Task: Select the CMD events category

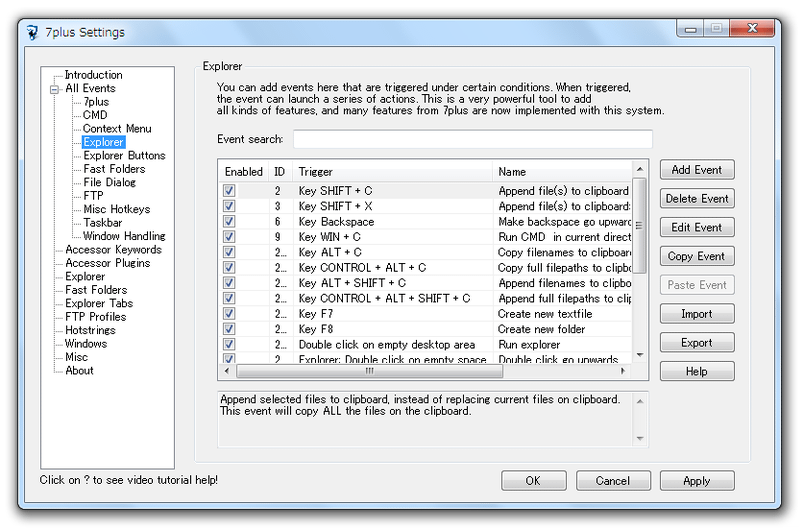Action: 95,115
